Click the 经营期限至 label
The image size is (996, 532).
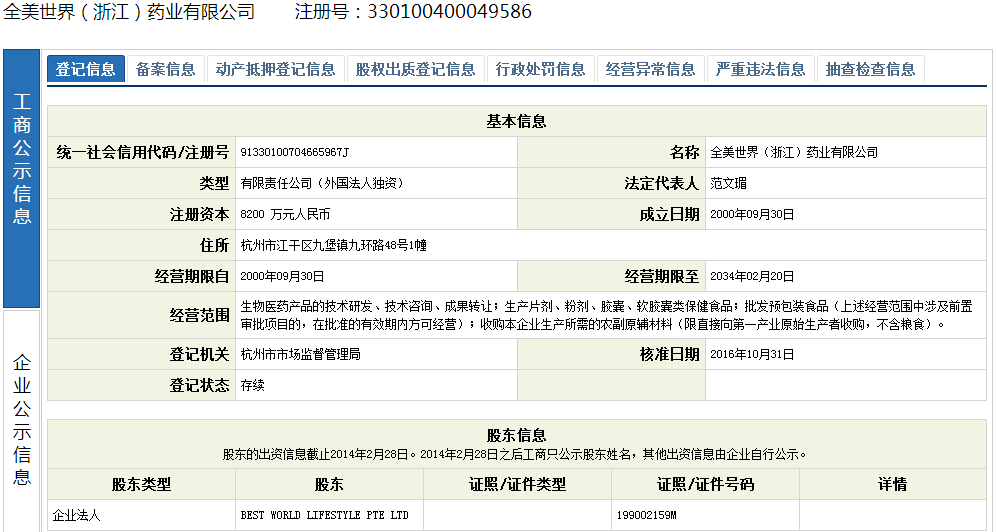[x=661, y=277]
